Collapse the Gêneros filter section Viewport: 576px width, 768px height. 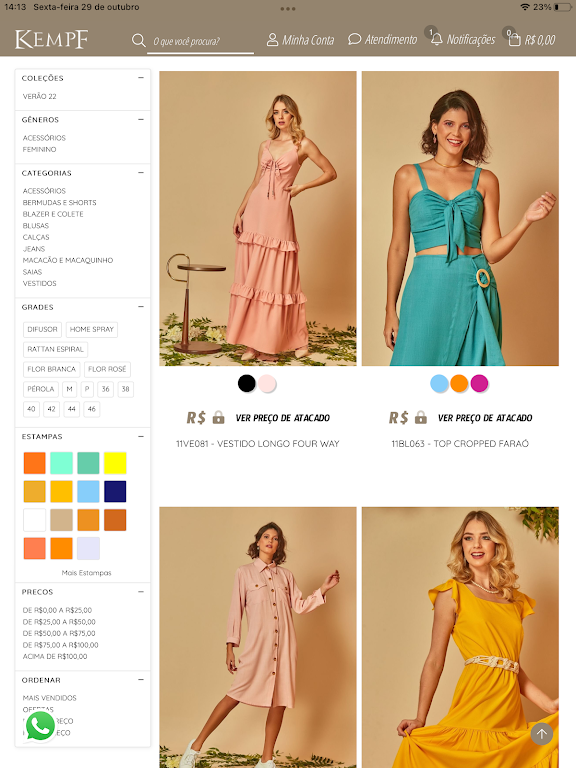(x=141, y=119)
